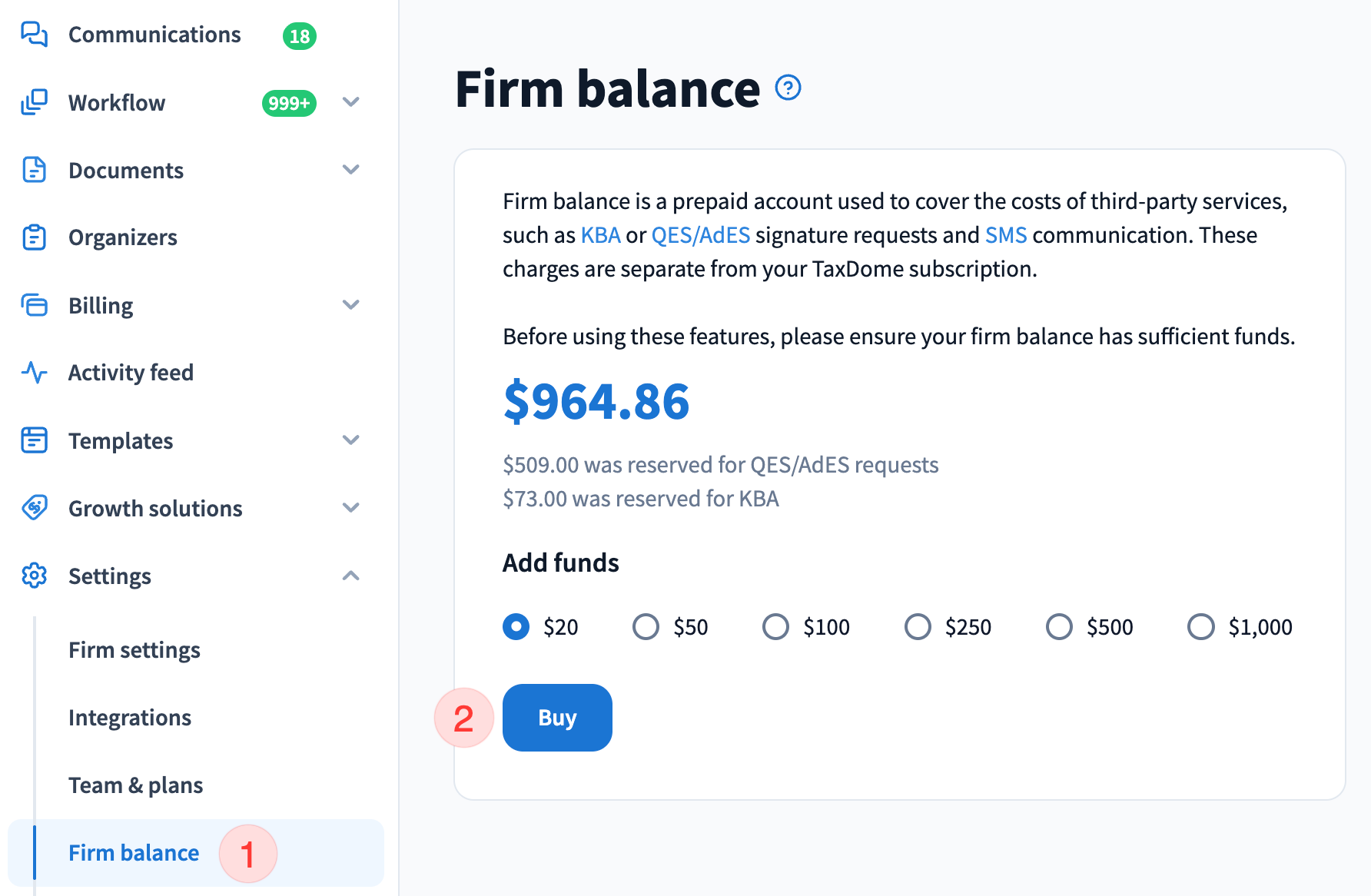Screen dimensions: 1371x896
Task: Click the Templates layout icon
Action: coord(34,440)
